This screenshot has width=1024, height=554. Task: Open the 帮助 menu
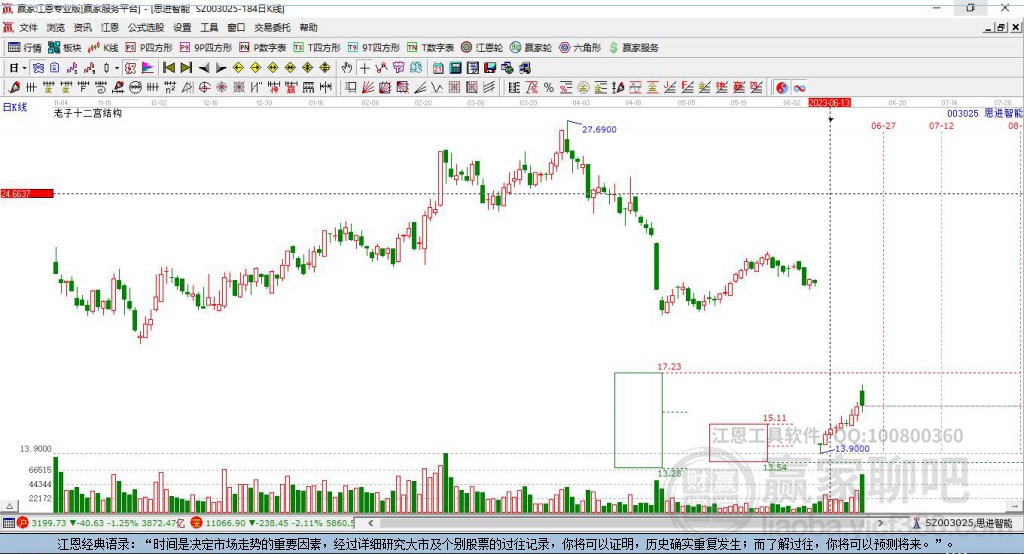click(x=308, y=27)
